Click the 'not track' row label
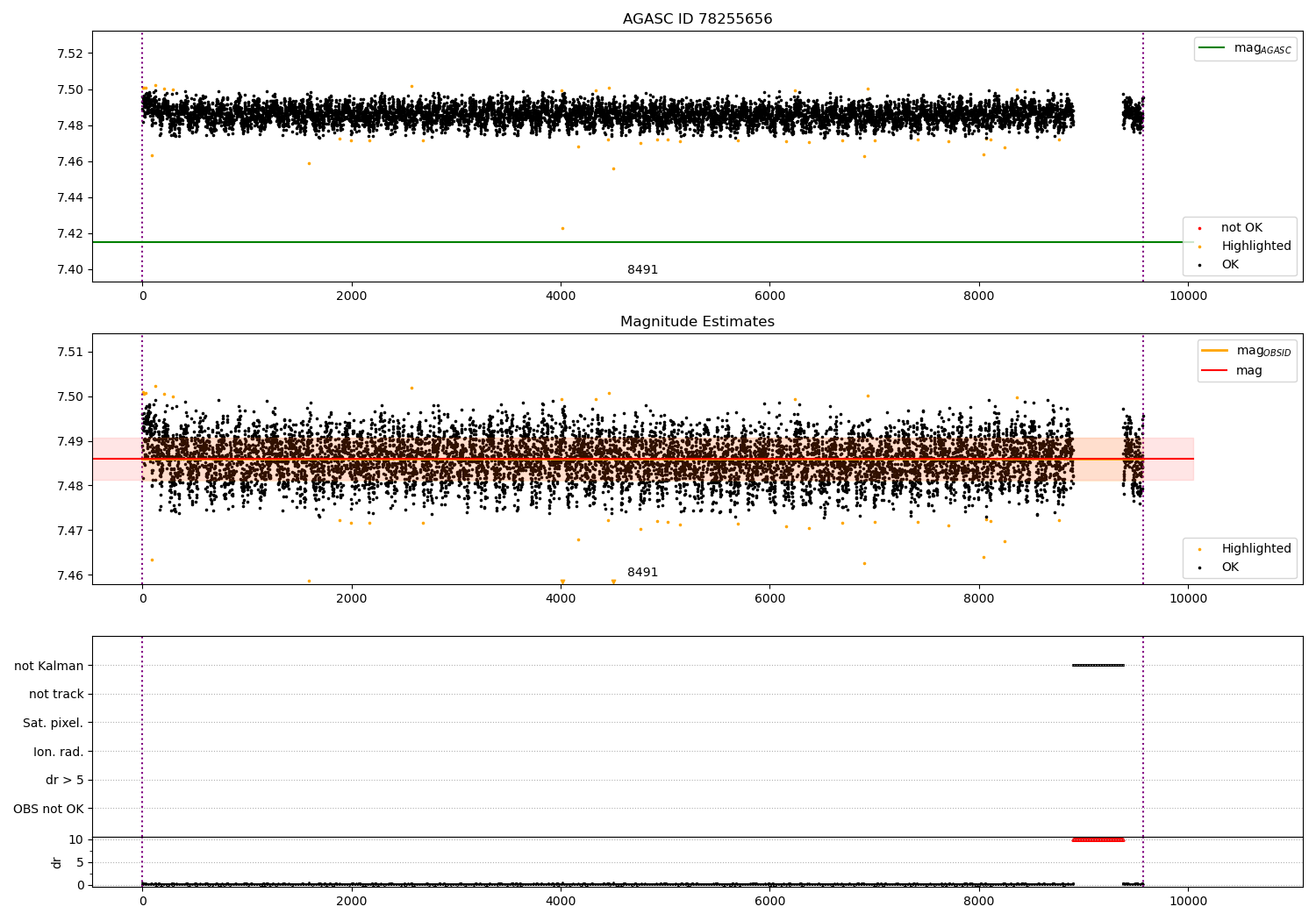 click(x=56, y=695)
